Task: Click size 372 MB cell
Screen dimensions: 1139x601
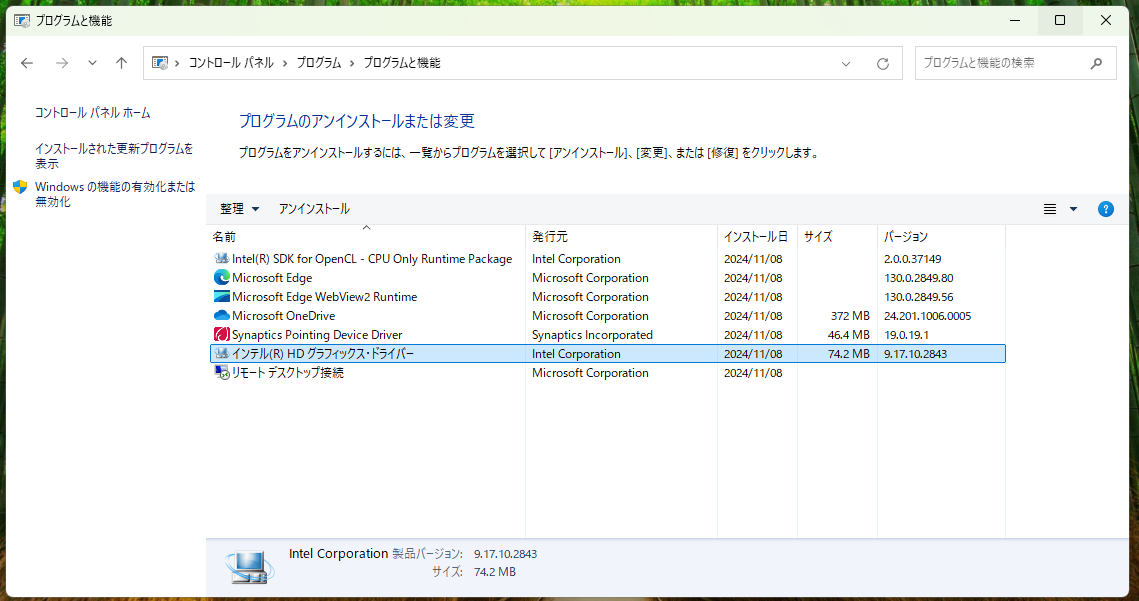Action: (850, 315)
